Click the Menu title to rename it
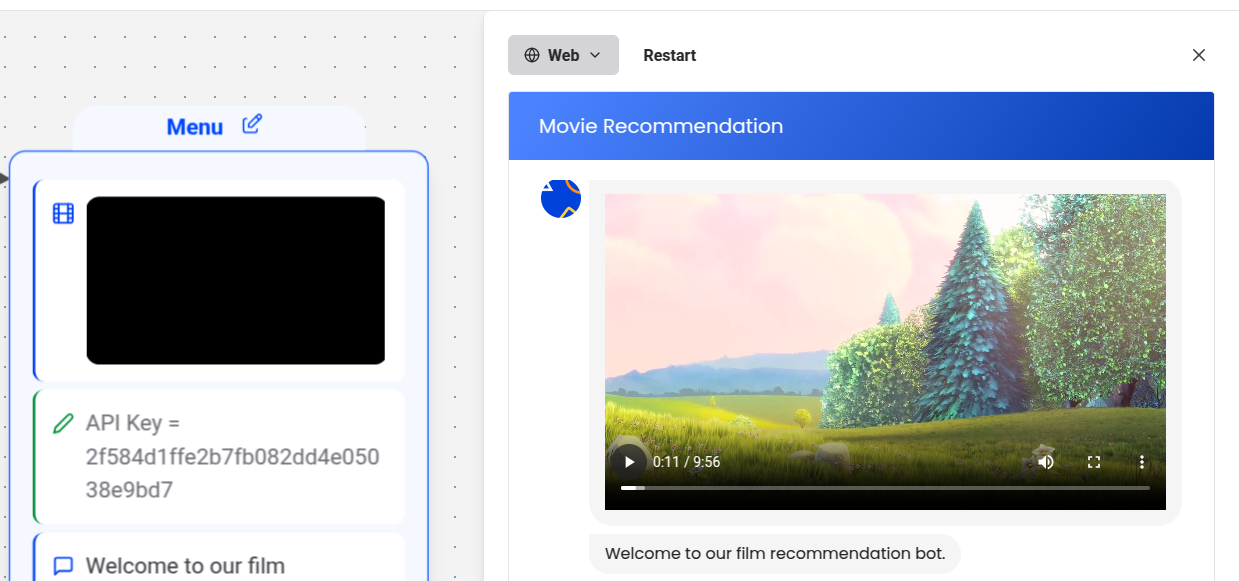Screen dimensions: 1239x581 click(195, 126)
